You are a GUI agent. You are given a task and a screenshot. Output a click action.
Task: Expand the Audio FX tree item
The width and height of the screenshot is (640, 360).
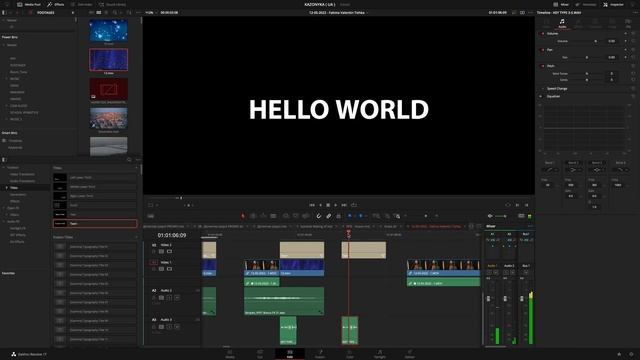point(4,221)
